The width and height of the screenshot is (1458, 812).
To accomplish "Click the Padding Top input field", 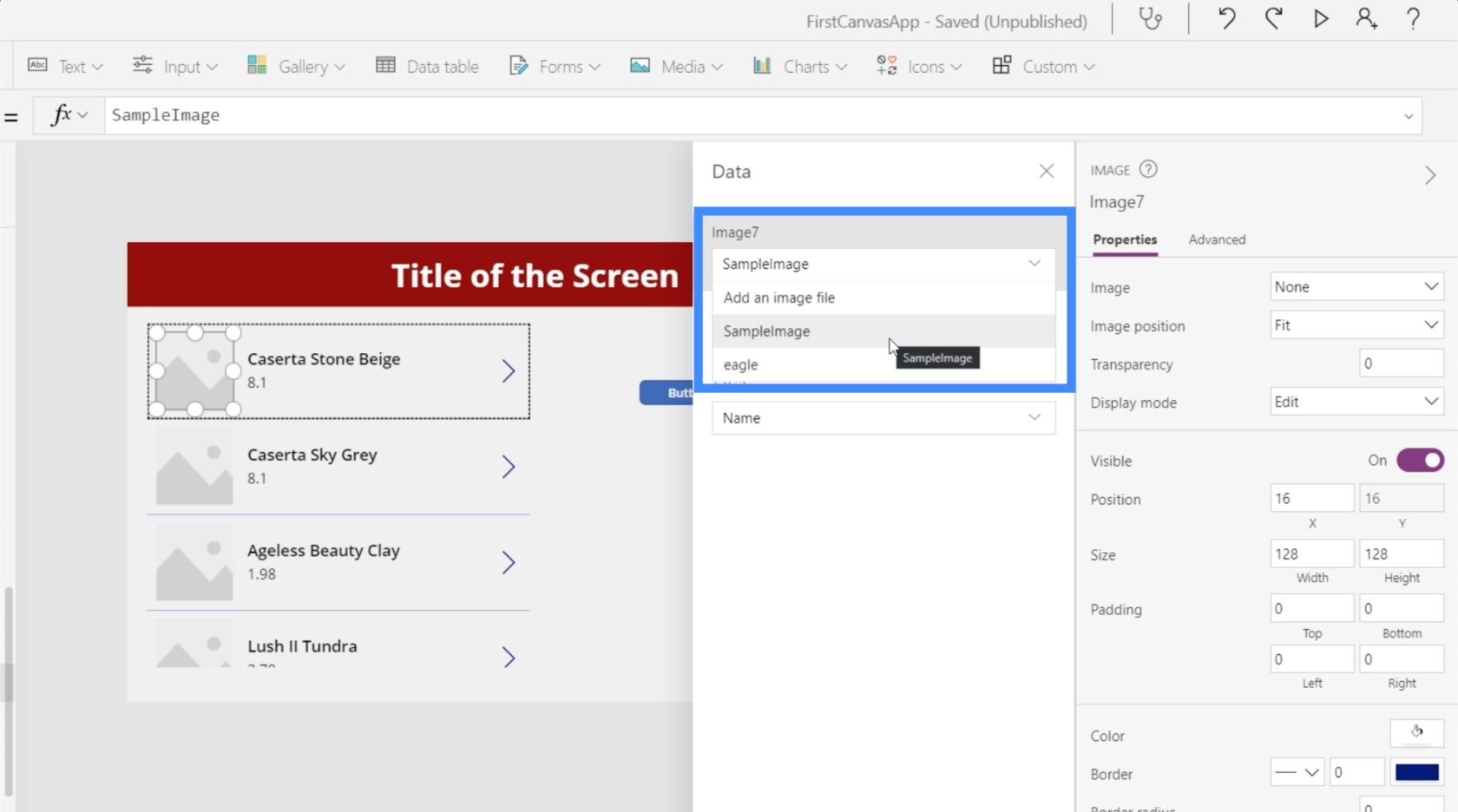I will point(1311,608).
